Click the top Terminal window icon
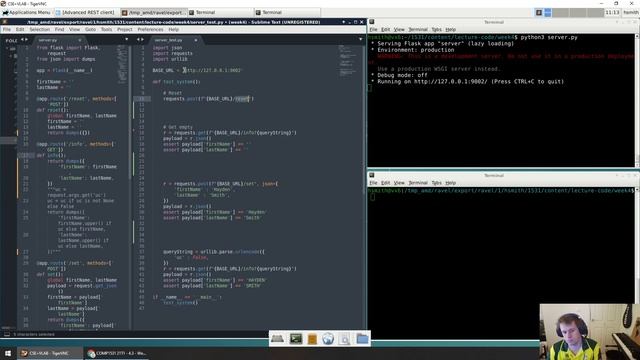The image size is (640, 360). (x=372, y=22)
